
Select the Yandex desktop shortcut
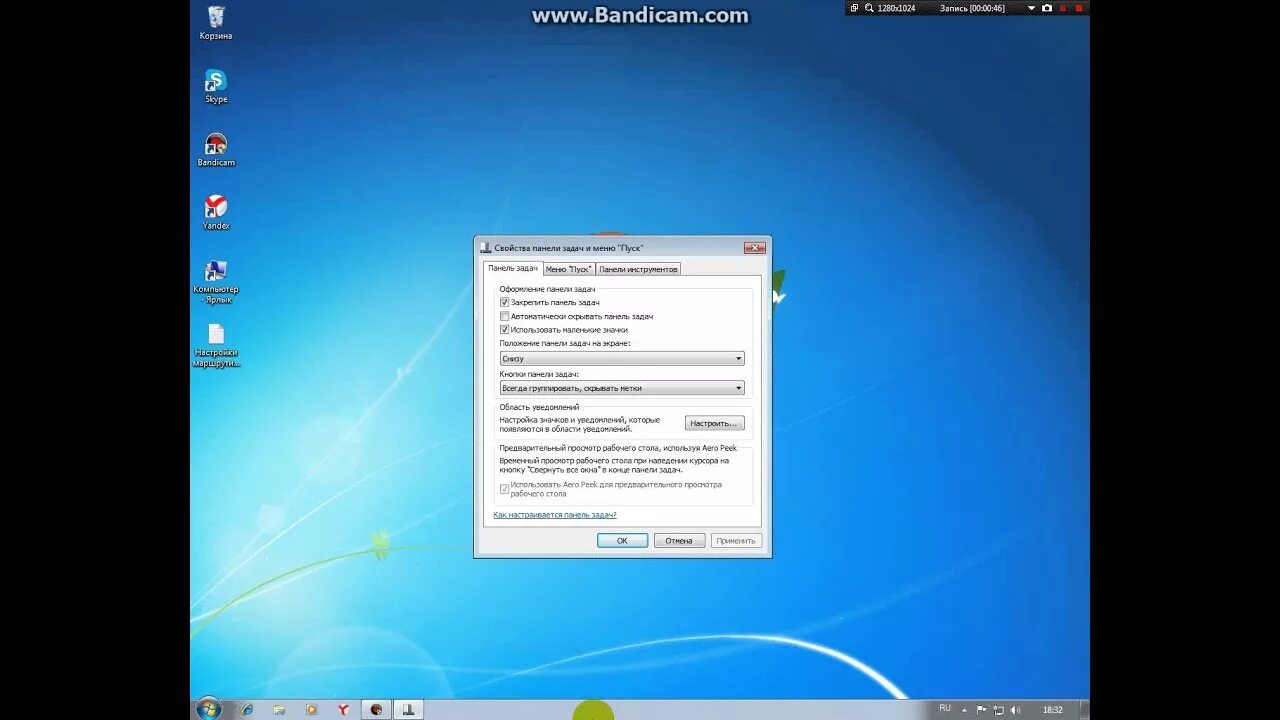coord(216,212)
